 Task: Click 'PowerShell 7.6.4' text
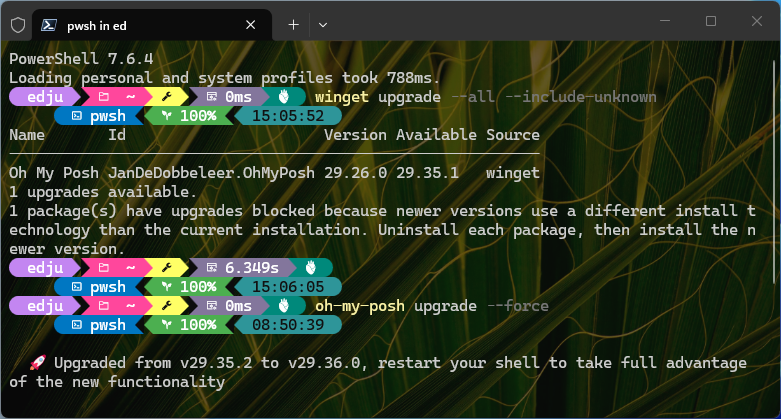pyautogui.click(x=81, y=59)
